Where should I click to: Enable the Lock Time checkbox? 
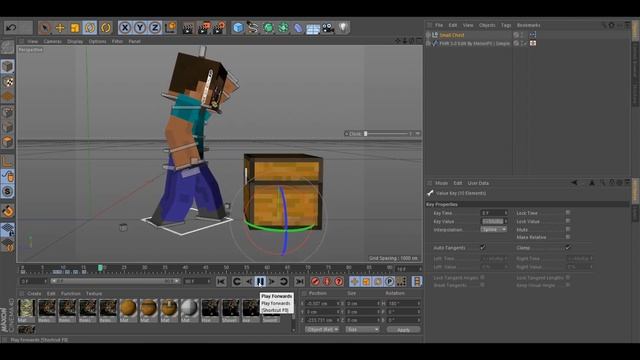click(568, 213)
